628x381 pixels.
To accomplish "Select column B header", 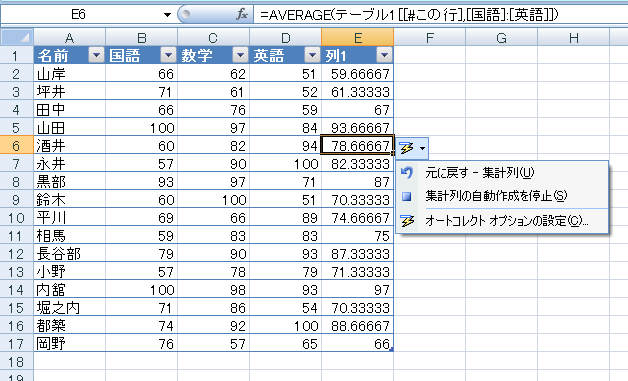I will coord(142,38).
